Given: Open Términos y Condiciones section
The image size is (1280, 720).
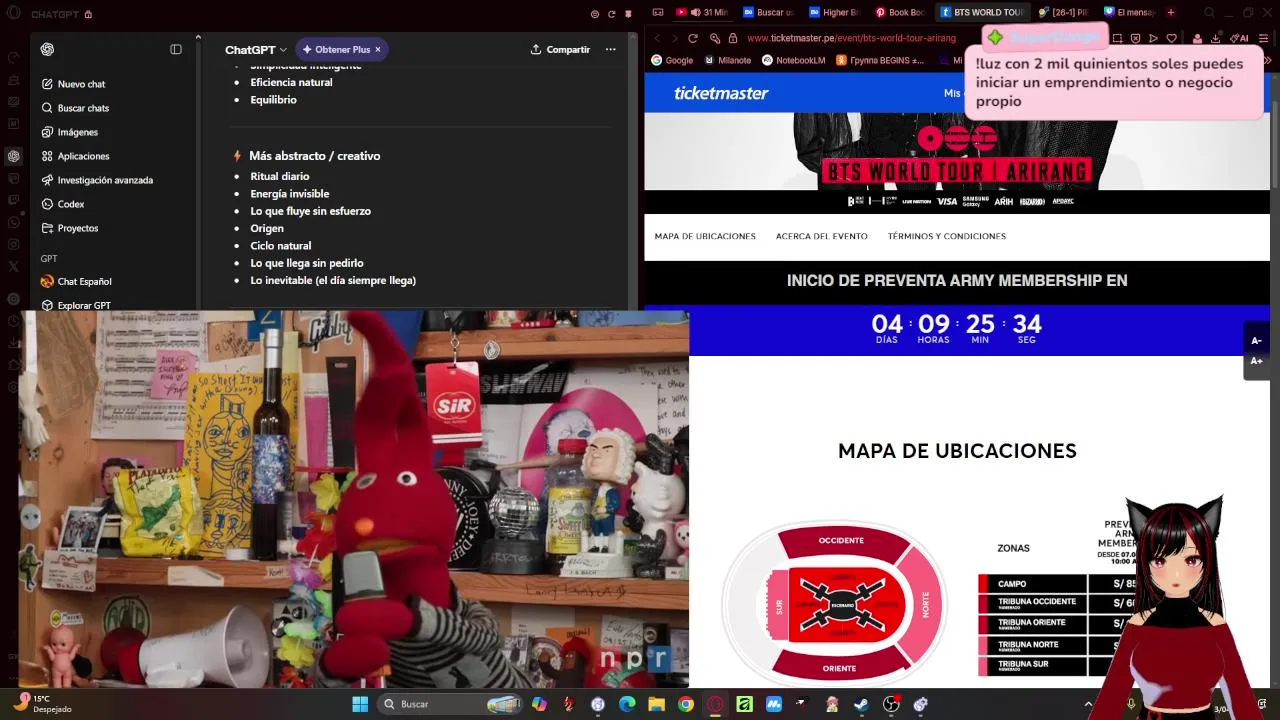Looking at the screenshot, I should tap(946, 236).
